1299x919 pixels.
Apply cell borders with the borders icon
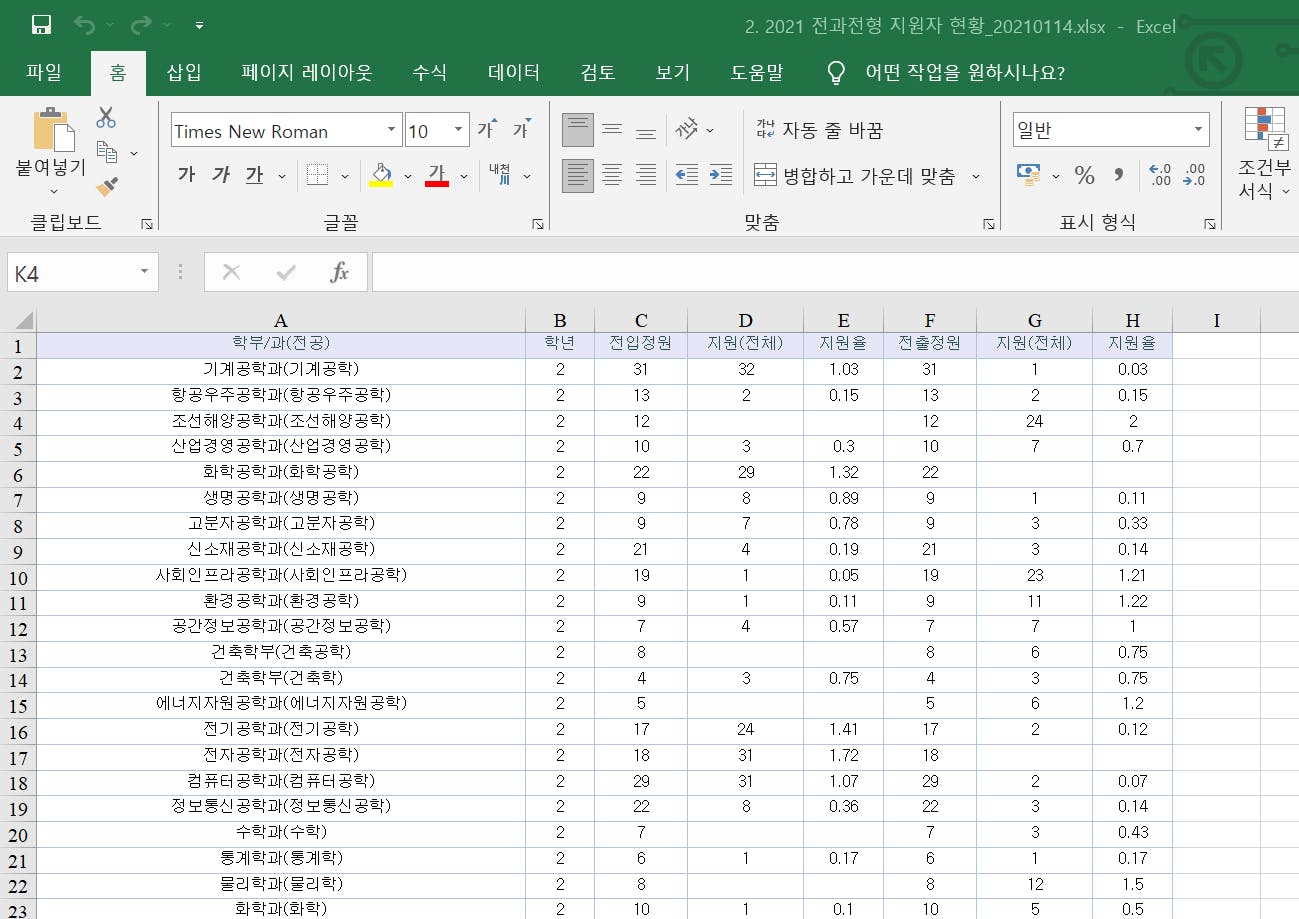pos(317,175)
